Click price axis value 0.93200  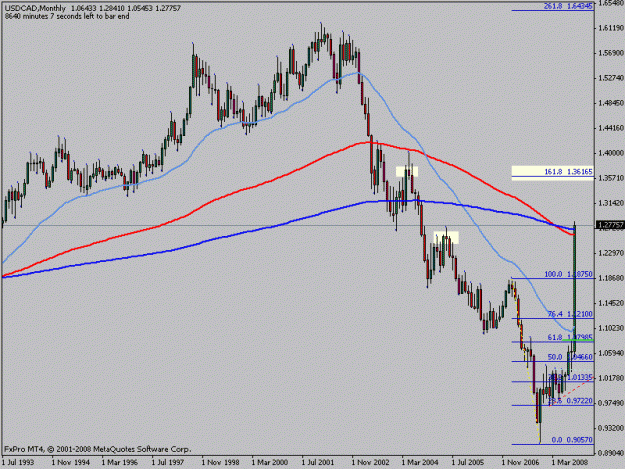(611, 428)
